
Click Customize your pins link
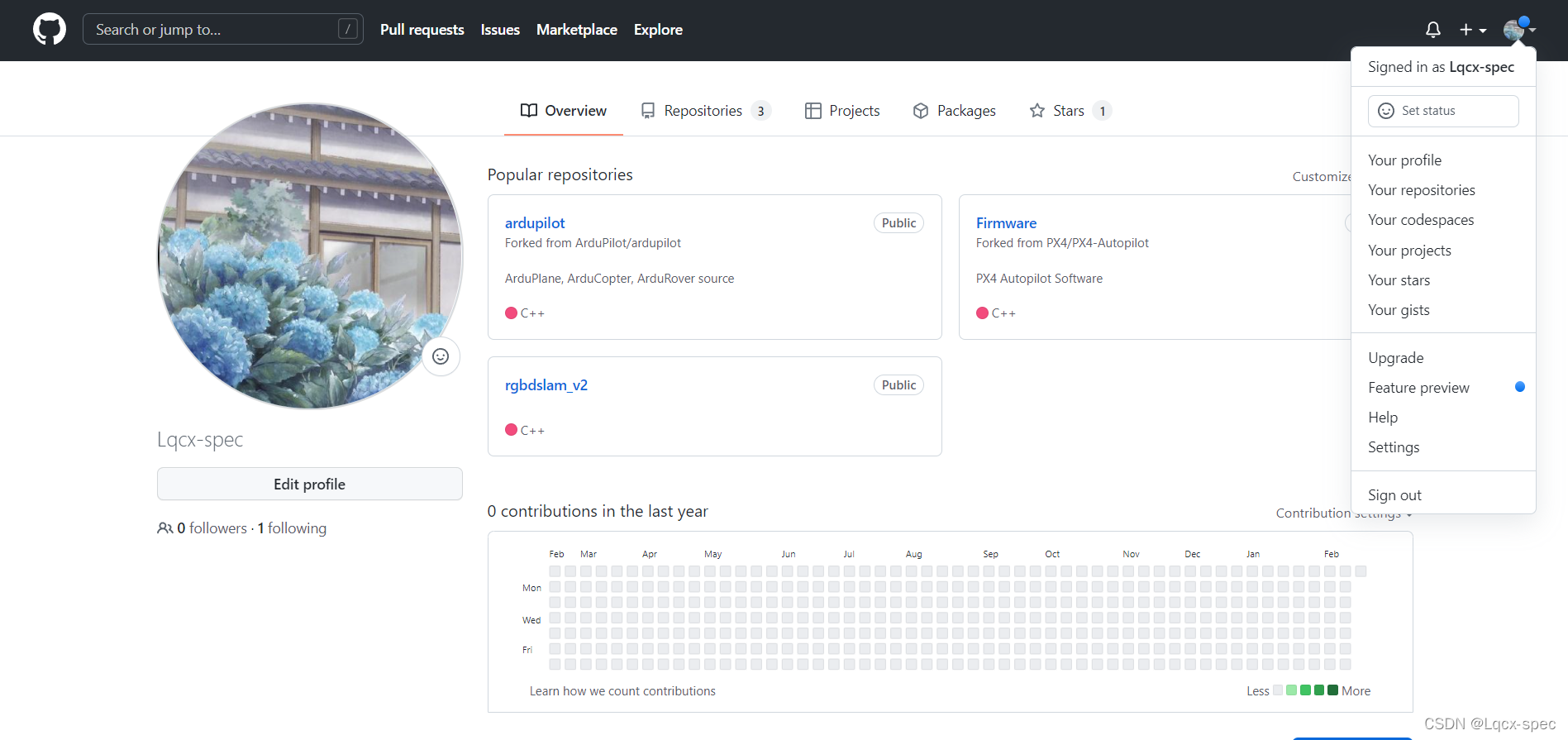[x=1322, y=177]
